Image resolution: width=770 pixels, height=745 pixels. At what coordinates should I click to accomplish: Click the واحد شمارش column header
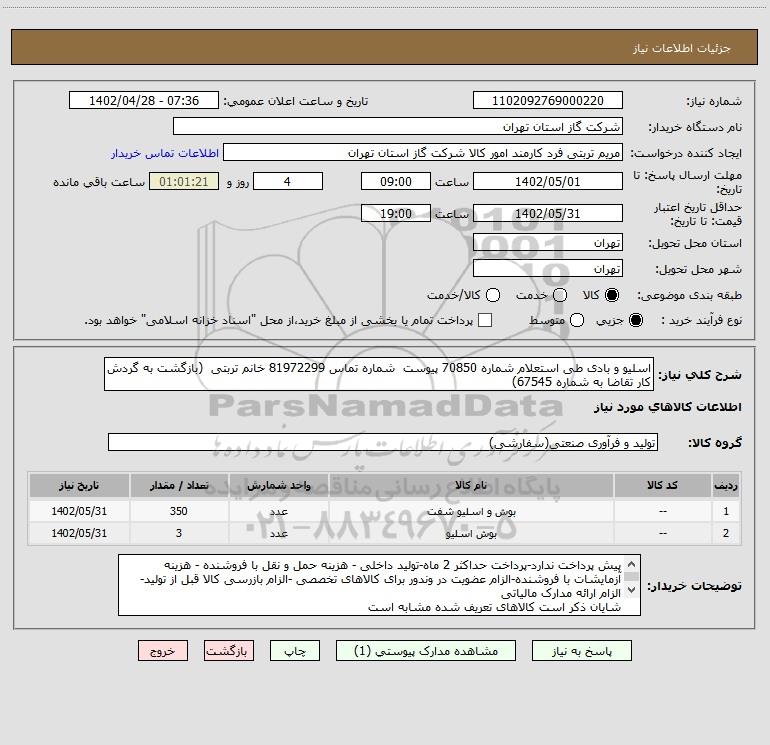tap(278, 485)
